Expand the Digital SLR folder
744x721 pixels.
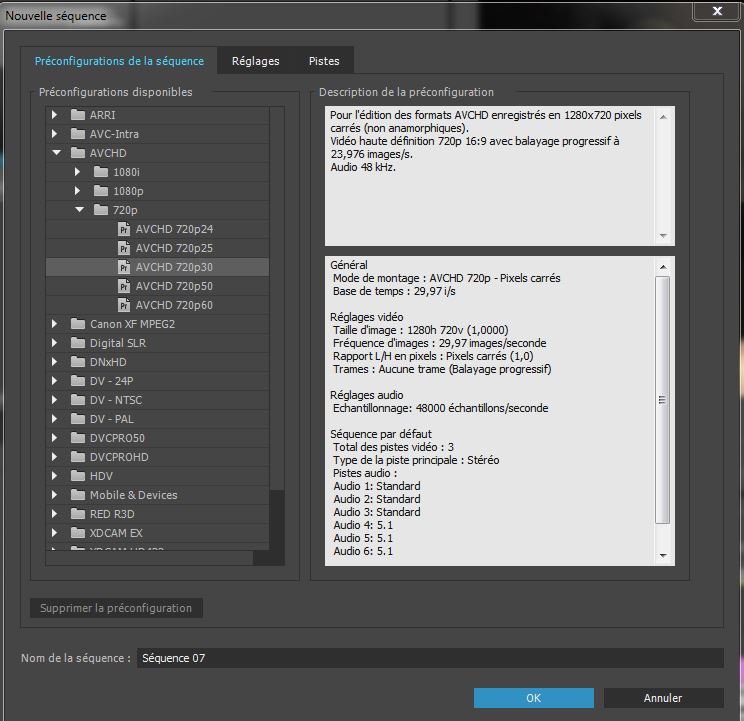click(x=55, y=343)
